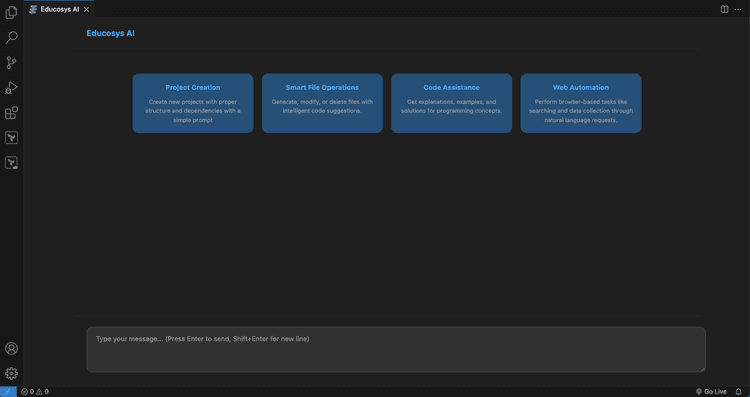The width and height of the screenshot is (750, 397).
Task: Click text 'Get explanations, examples, and'
Action: point(452,102)
